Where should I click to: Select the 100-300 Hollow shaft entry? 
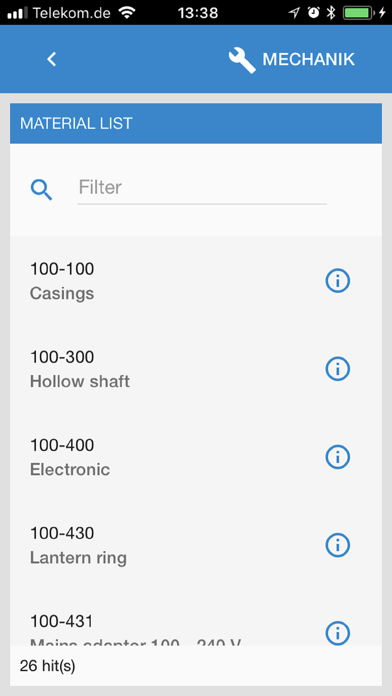pos(196,369)
